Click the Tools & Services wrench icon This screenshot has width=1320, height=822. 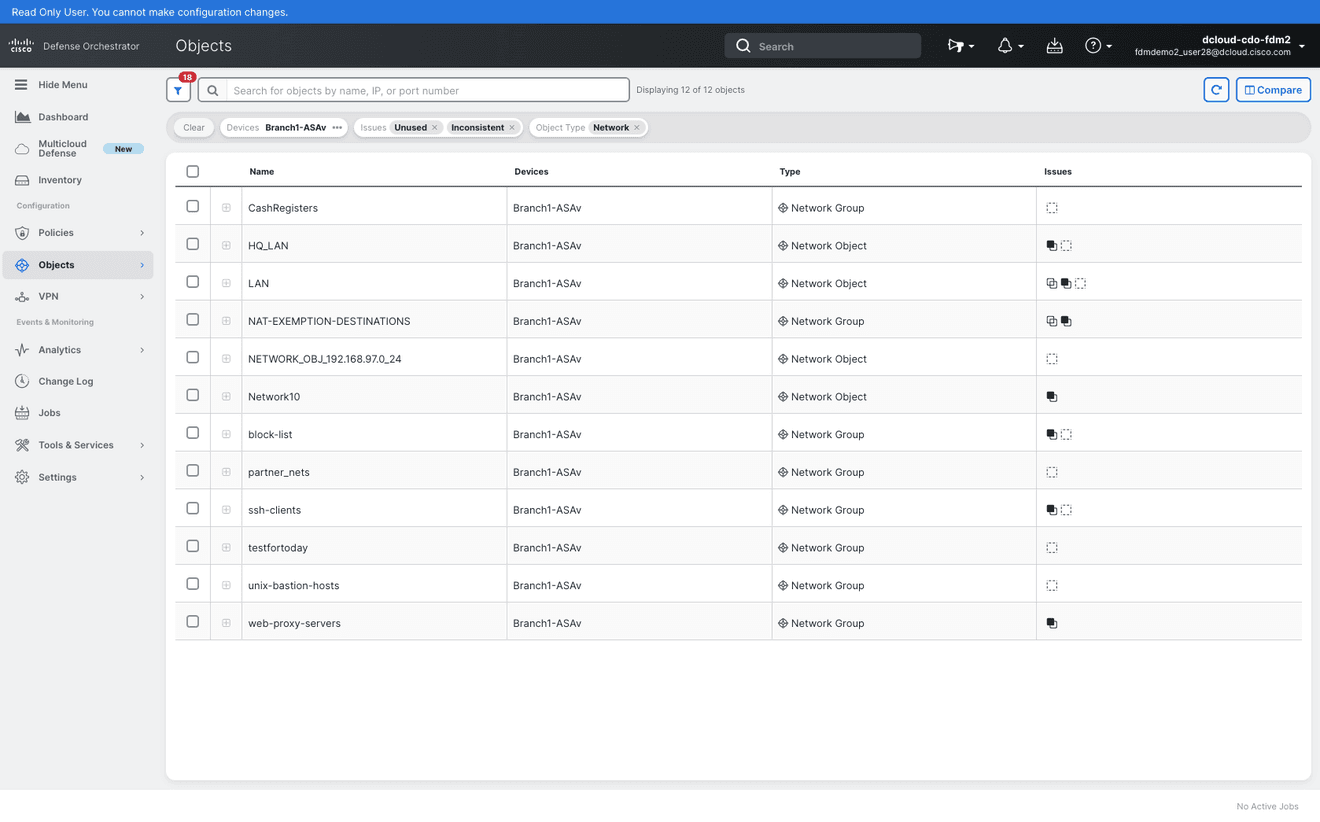pos(22,445)
